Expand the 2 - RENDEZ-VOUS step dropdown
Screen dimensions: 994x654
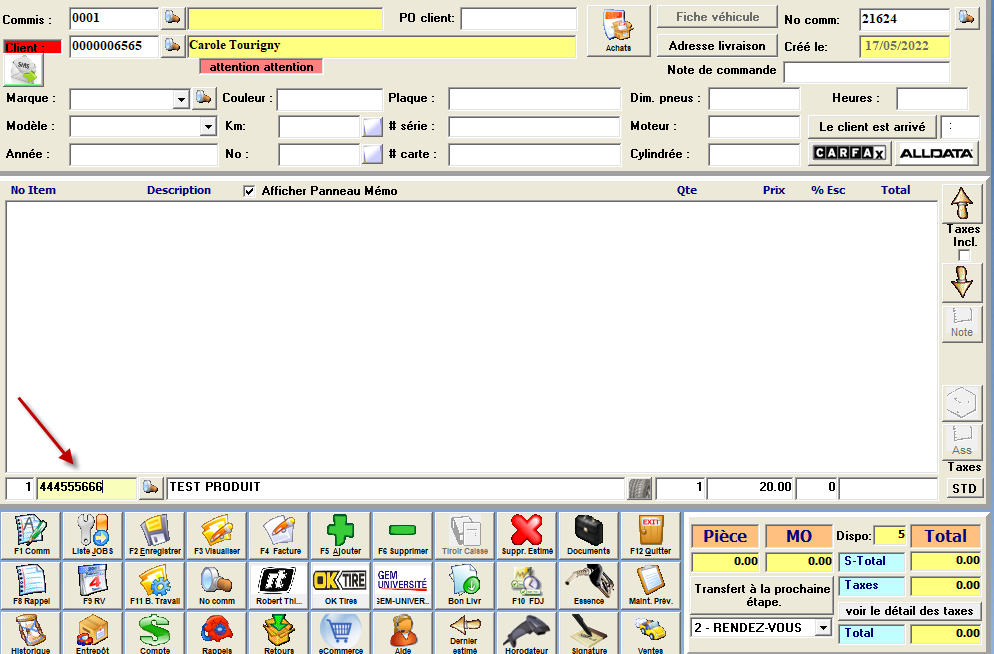click(823, 628)
